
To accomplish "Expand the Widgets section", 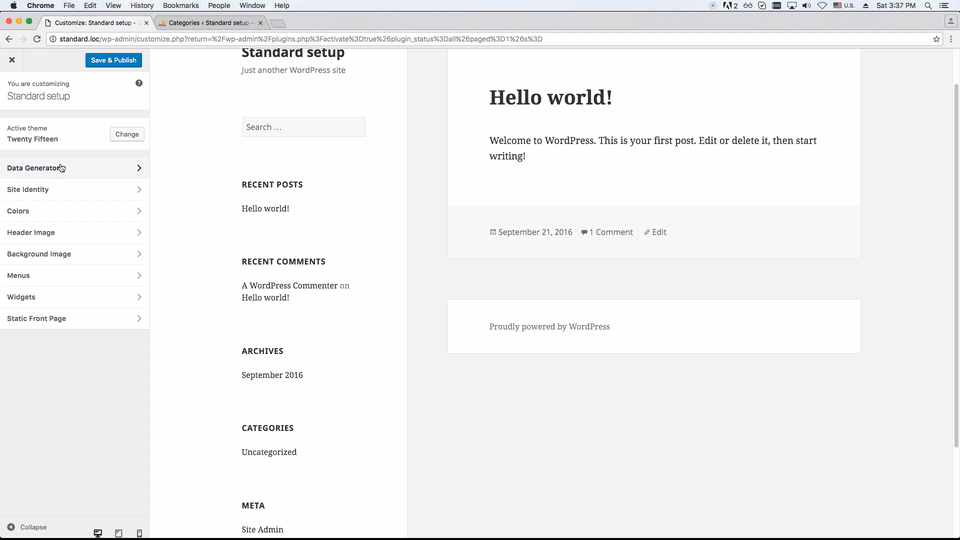I will coord(74,297).
